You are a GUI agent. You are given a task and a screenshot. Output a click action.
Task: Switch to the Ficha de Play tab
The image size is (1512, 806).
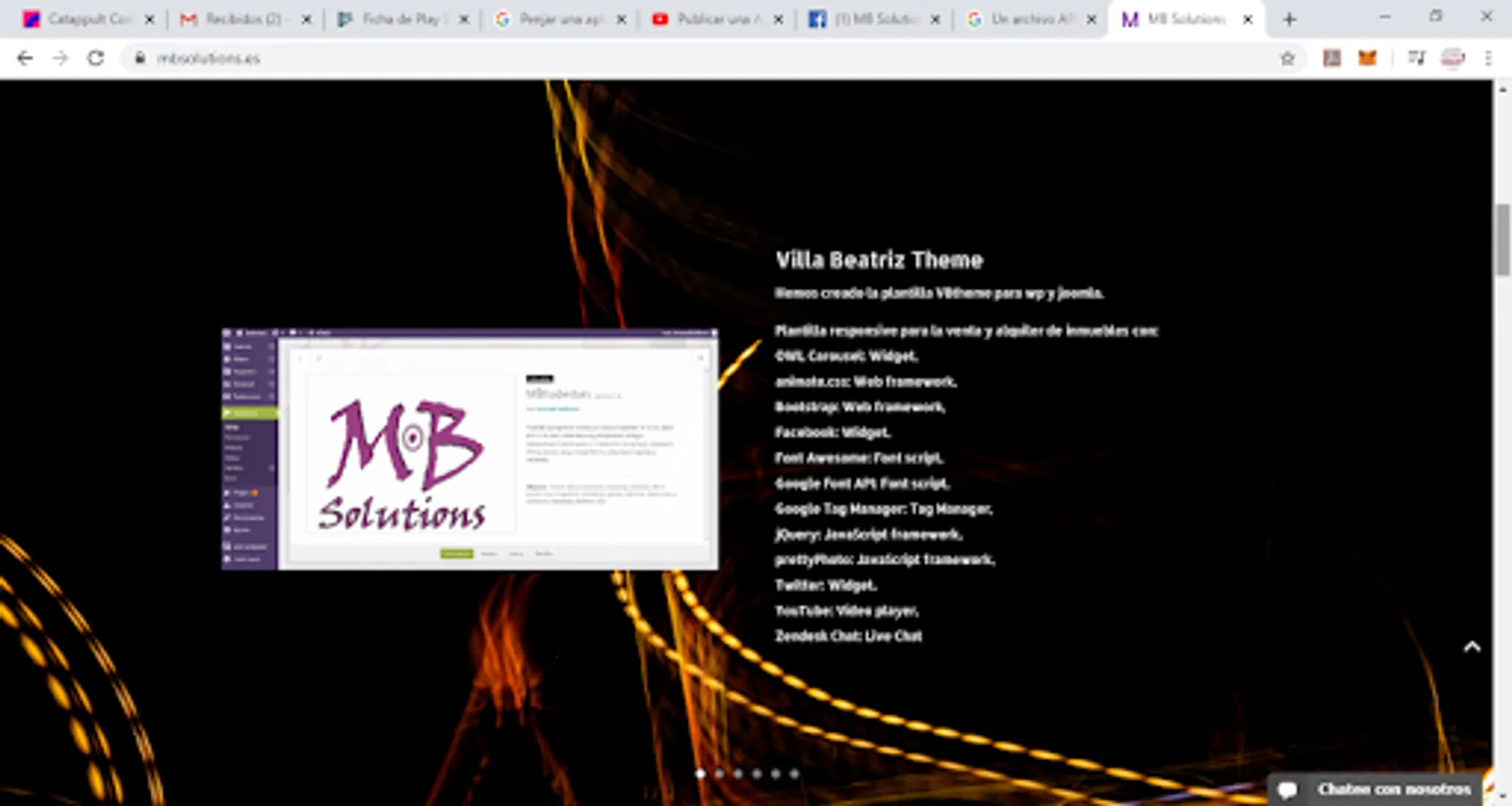pos(401,19)
